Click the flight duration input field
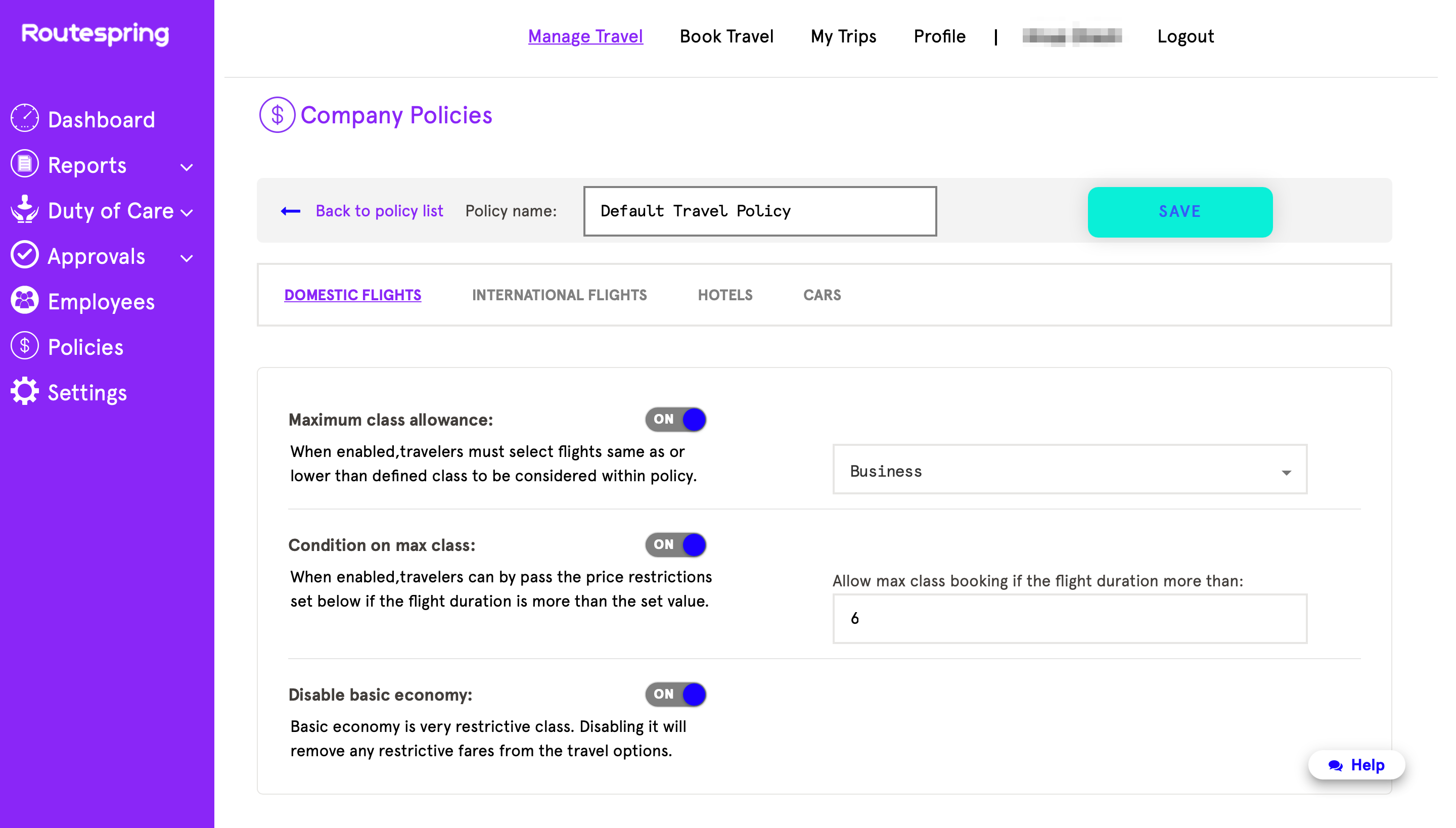 [x=1069, y=618]
